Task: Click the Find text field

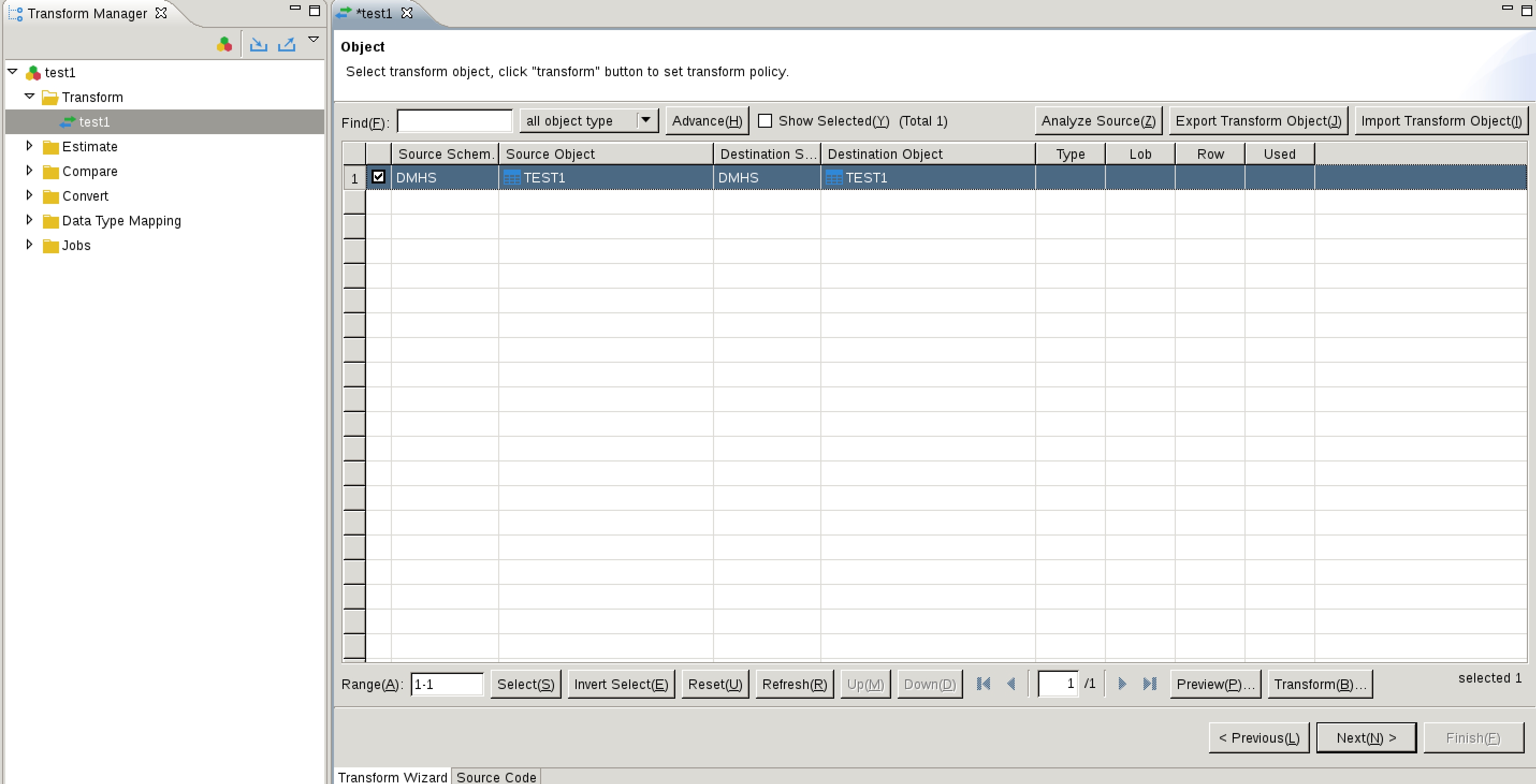Action: pyautogui.click(x=454, y=121)
